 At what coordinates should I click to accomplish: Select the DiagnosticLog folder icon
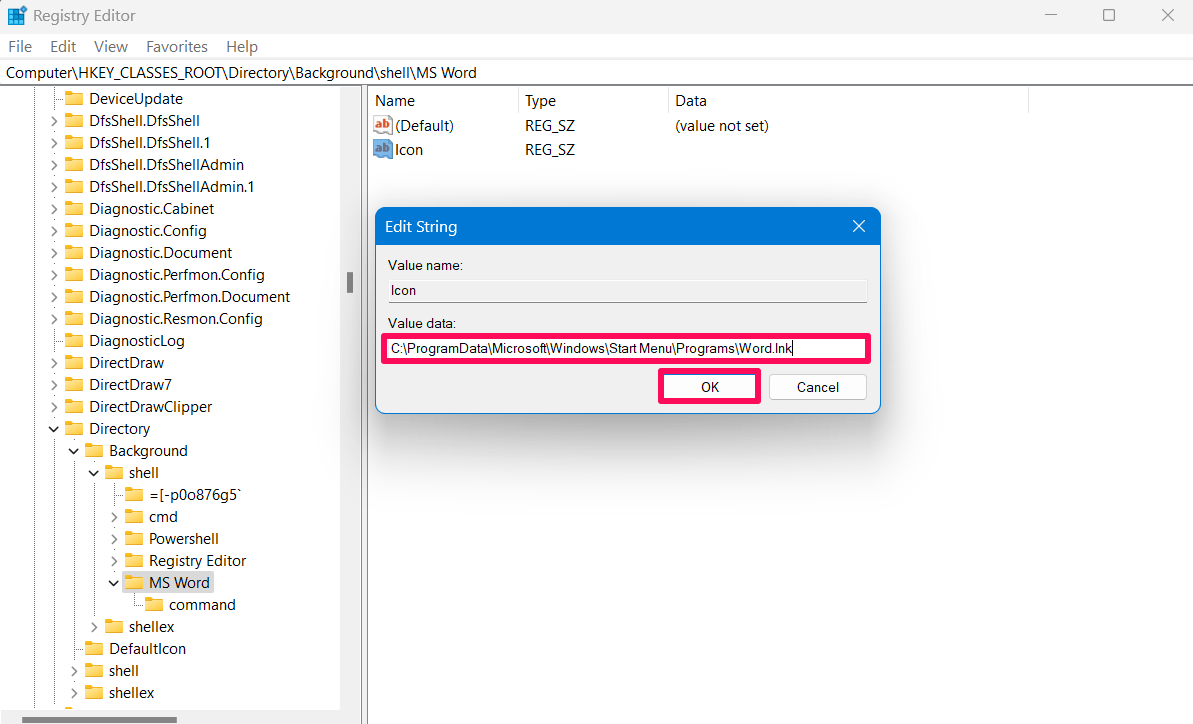pyautogui.click(x=74, y=341)
